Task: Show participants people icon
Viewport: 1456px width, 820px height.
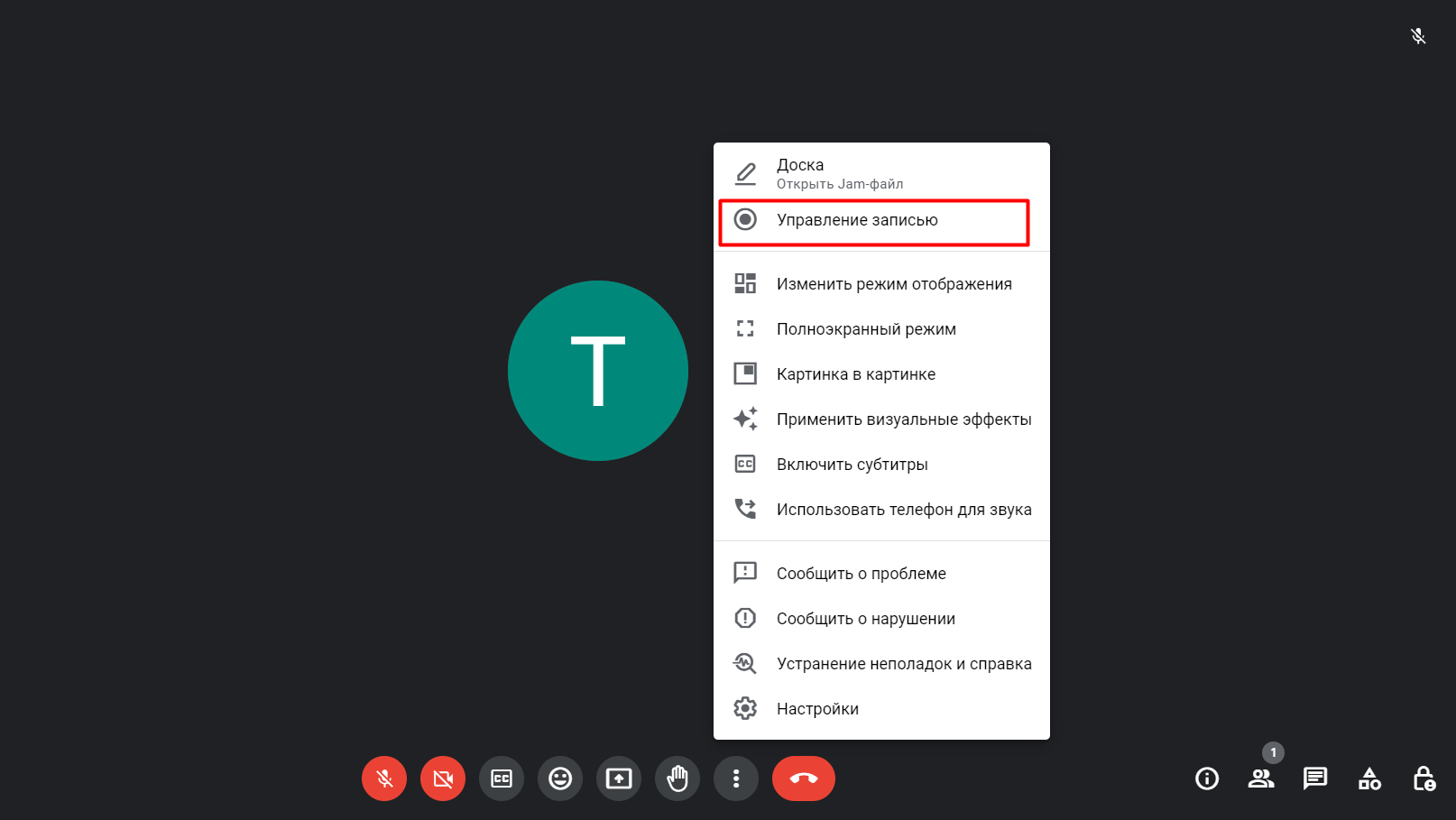Action: click(x=1261, y=779)
